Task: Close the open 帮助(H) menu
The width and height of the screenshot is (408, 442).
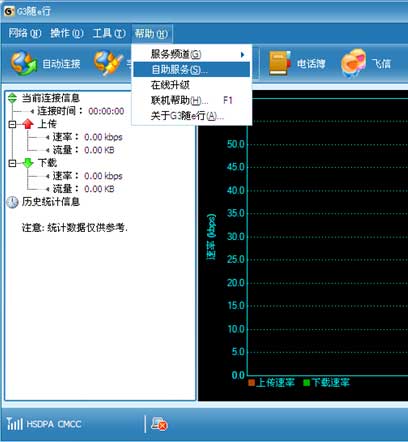Action: point(151,33)
